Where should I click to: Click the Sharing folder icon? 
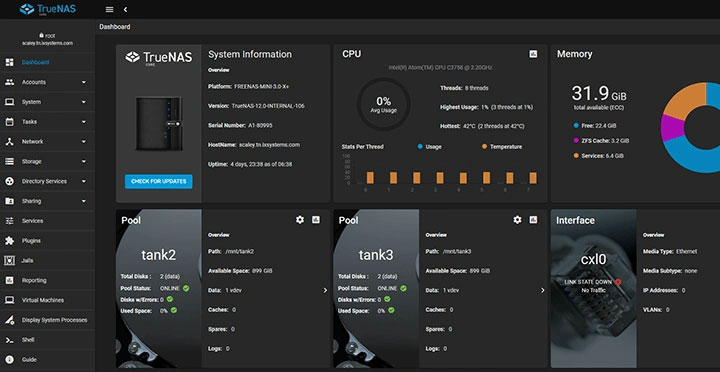coord(9,201)
